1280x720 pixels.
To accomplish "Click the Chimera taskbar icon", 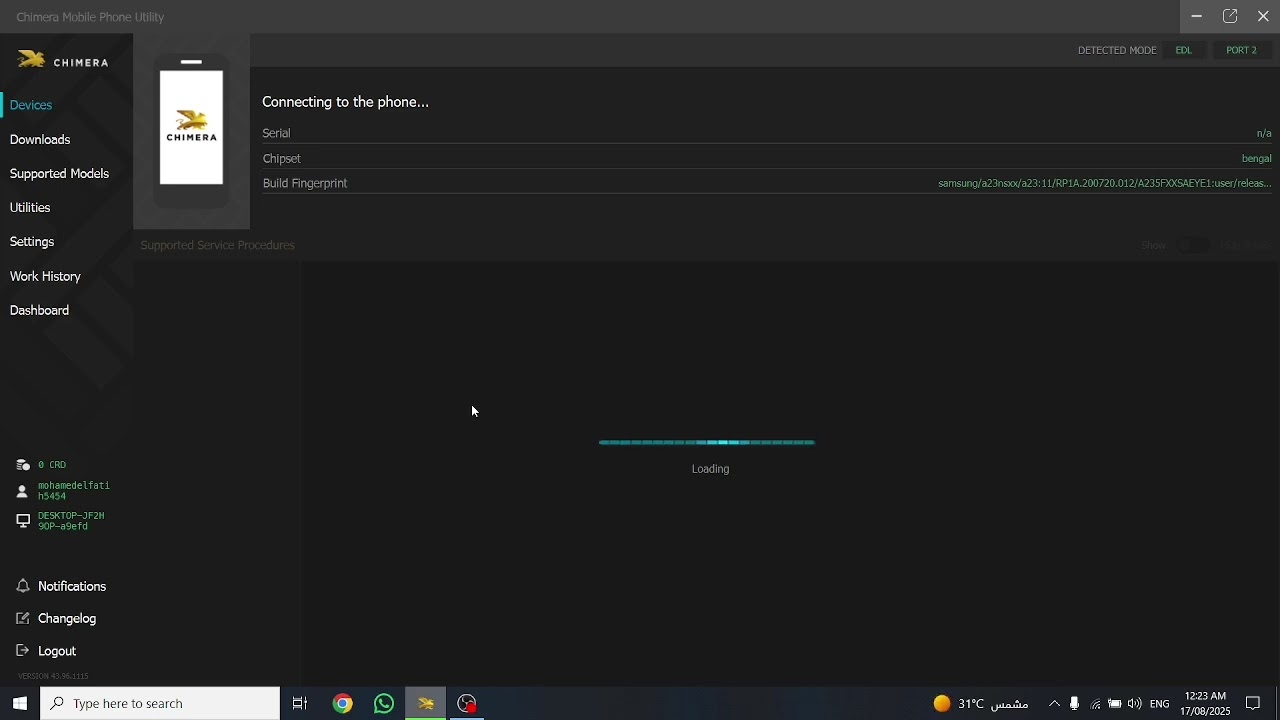I will click(x=426, y=704).
